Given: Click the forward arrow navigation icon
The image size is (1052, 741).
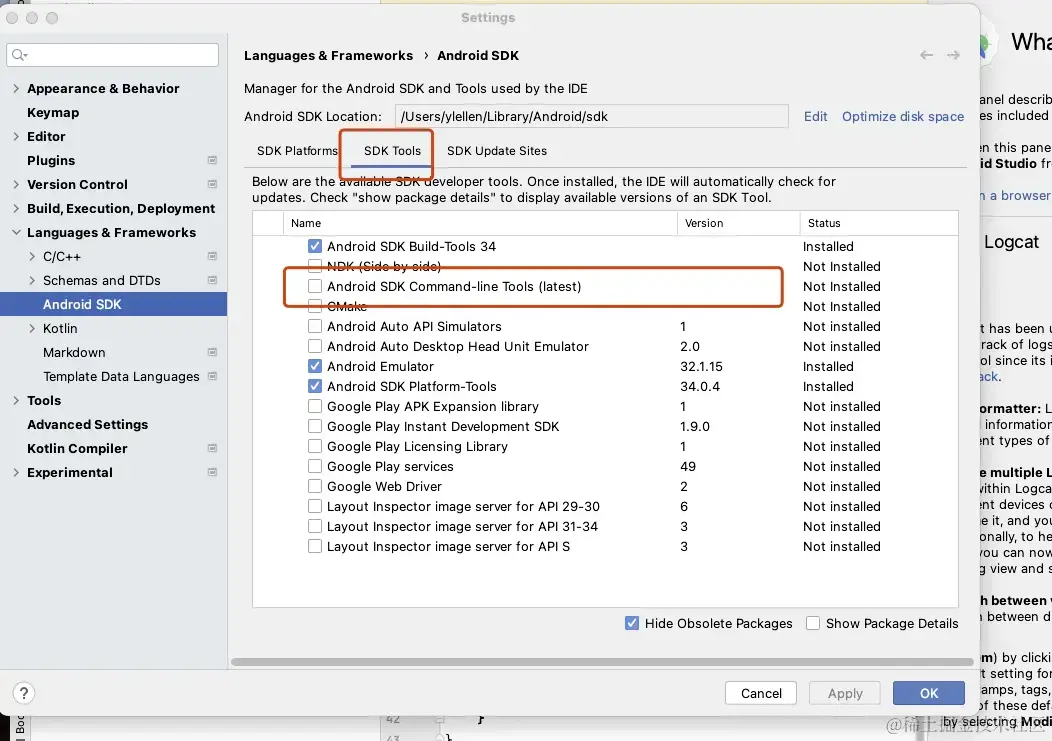Looking at the screenshot, I should point(953,55).
